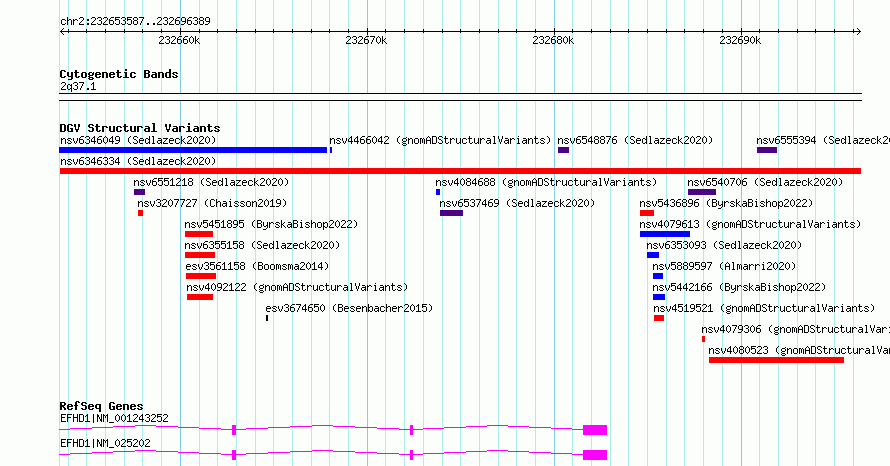Click blue bar under nsv5442166
This screenshot has width=890, height=466.
click(658, 297)
